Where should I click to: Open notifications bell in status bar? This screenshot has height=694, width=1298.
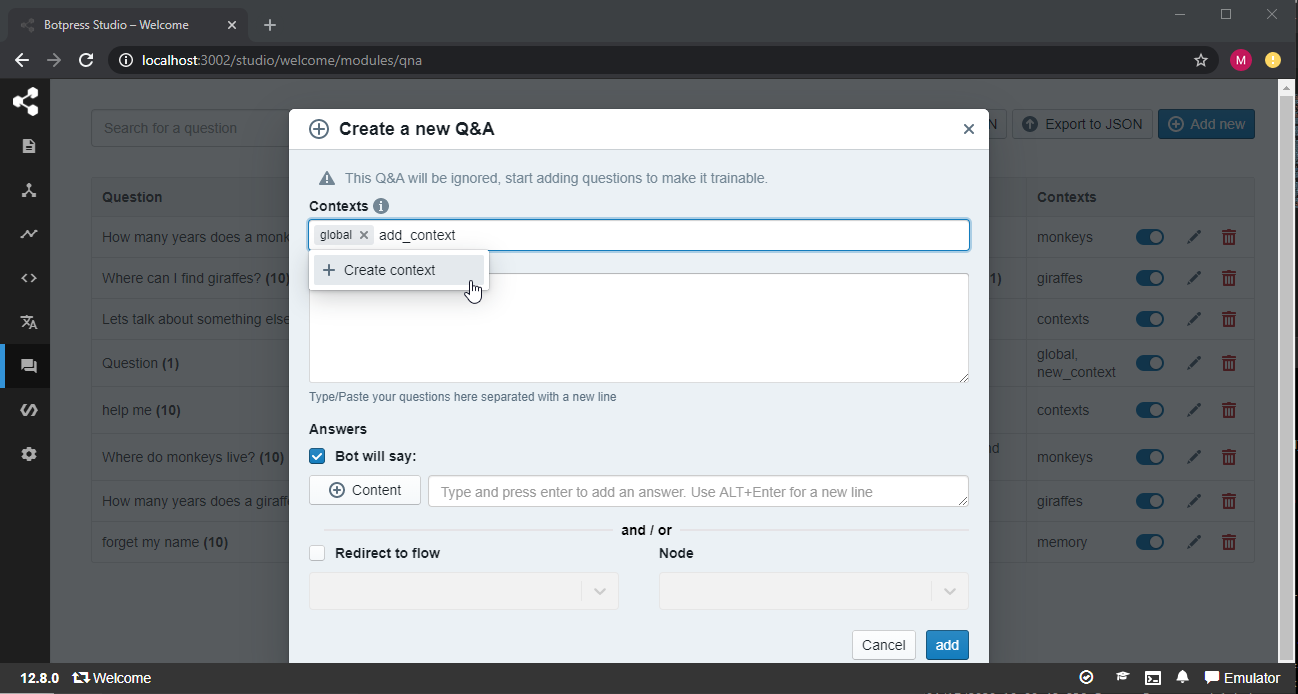pyautogui.click(x=1182, y=678)
